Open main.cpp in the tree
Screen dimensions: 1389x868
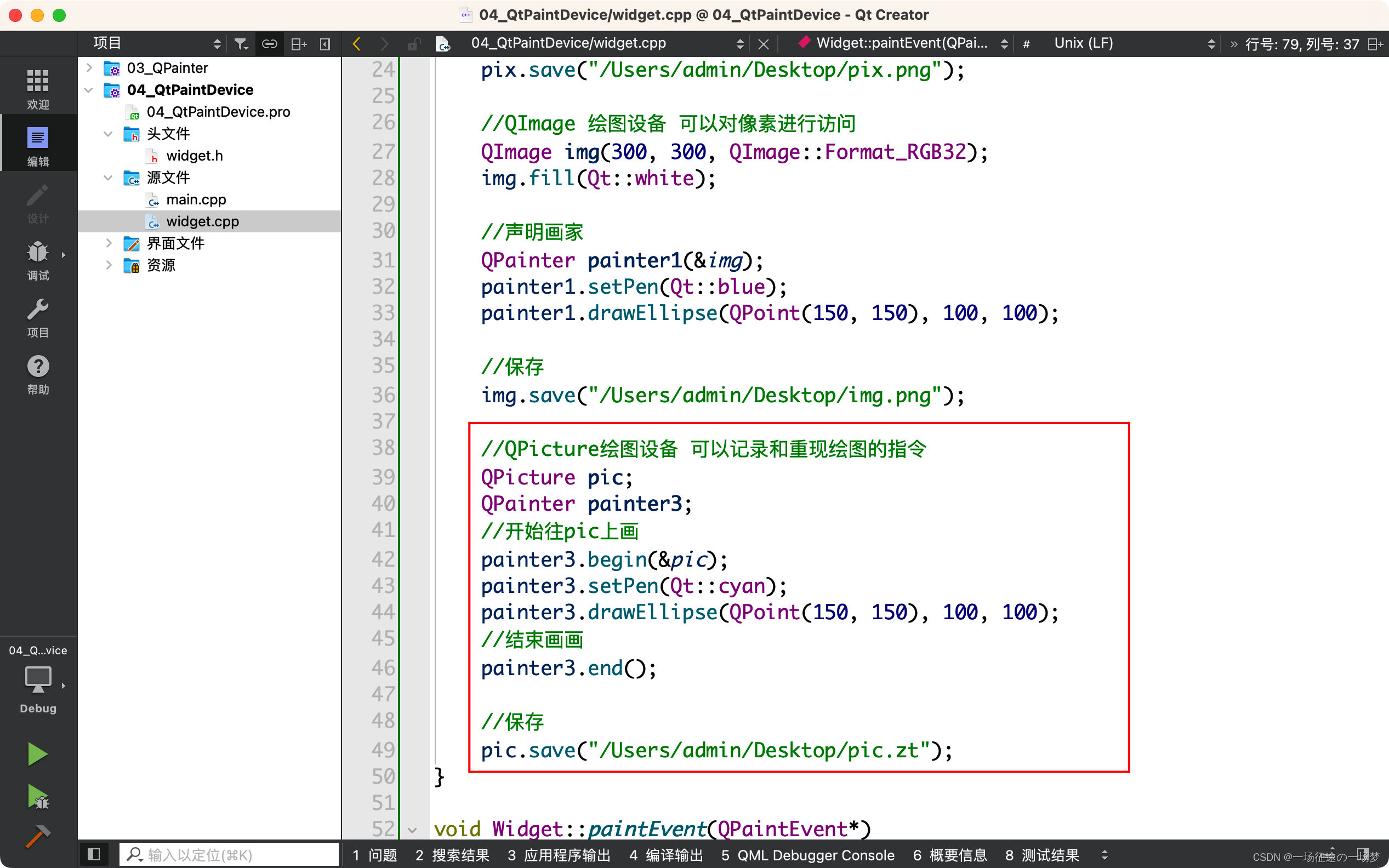pos(196,199)
